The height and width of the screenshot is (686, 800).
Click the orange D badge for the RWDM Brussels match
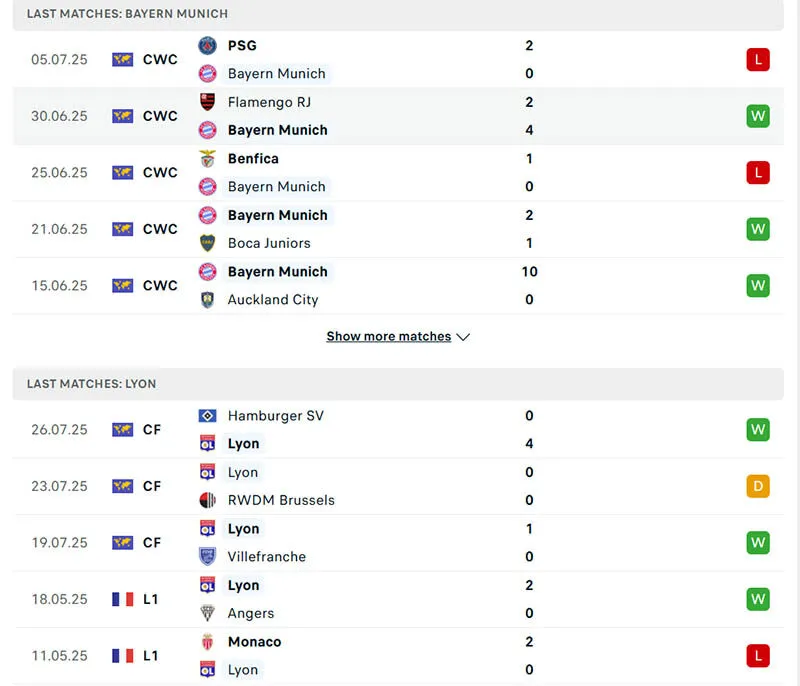point(757,486)
